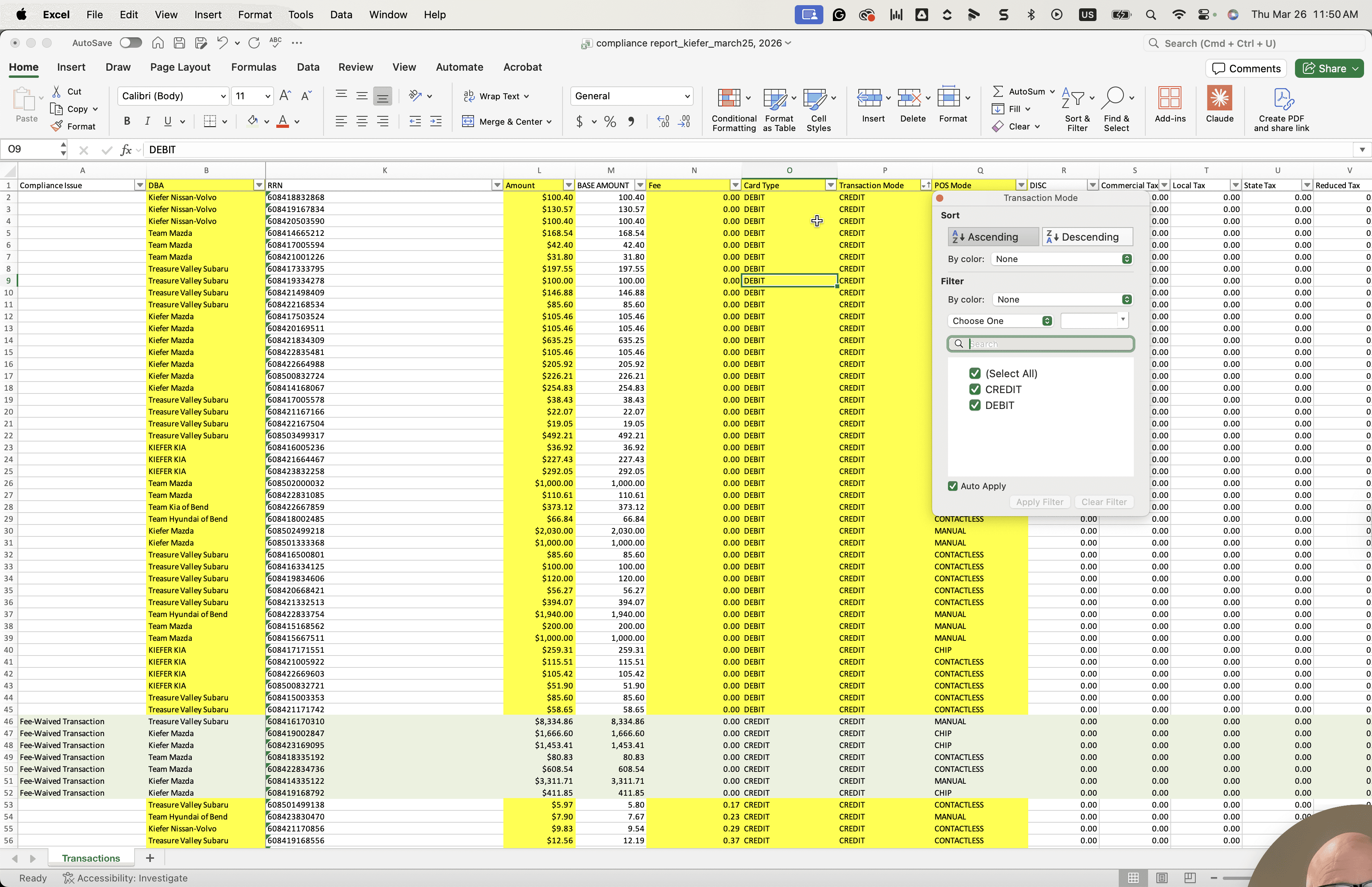This screenshot has height=887, width=1372.
Task: Toggle the Auto Apply checkbox
Action: click(953, 486)
